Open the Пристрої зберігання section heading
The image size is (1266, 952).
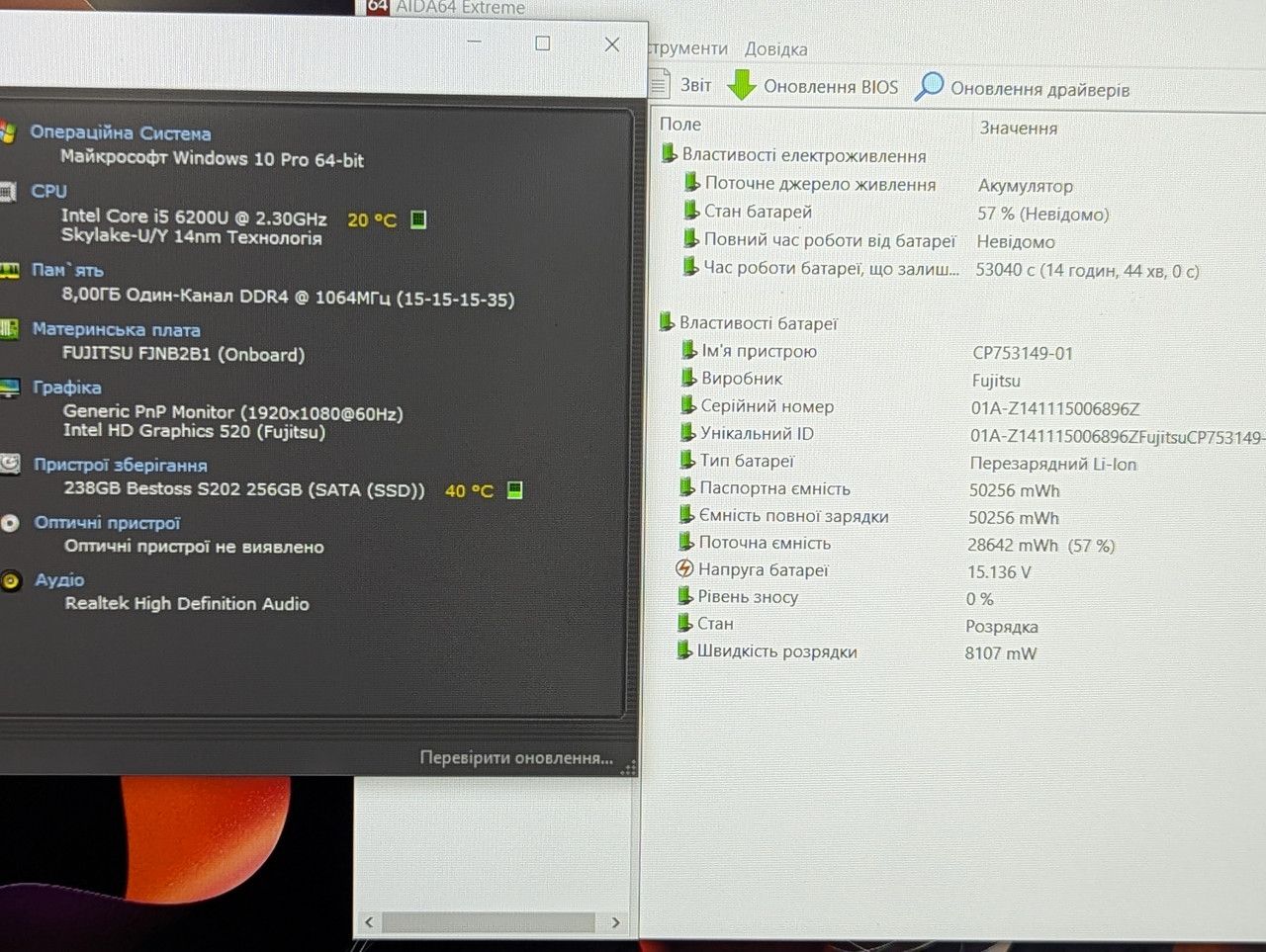121,465
